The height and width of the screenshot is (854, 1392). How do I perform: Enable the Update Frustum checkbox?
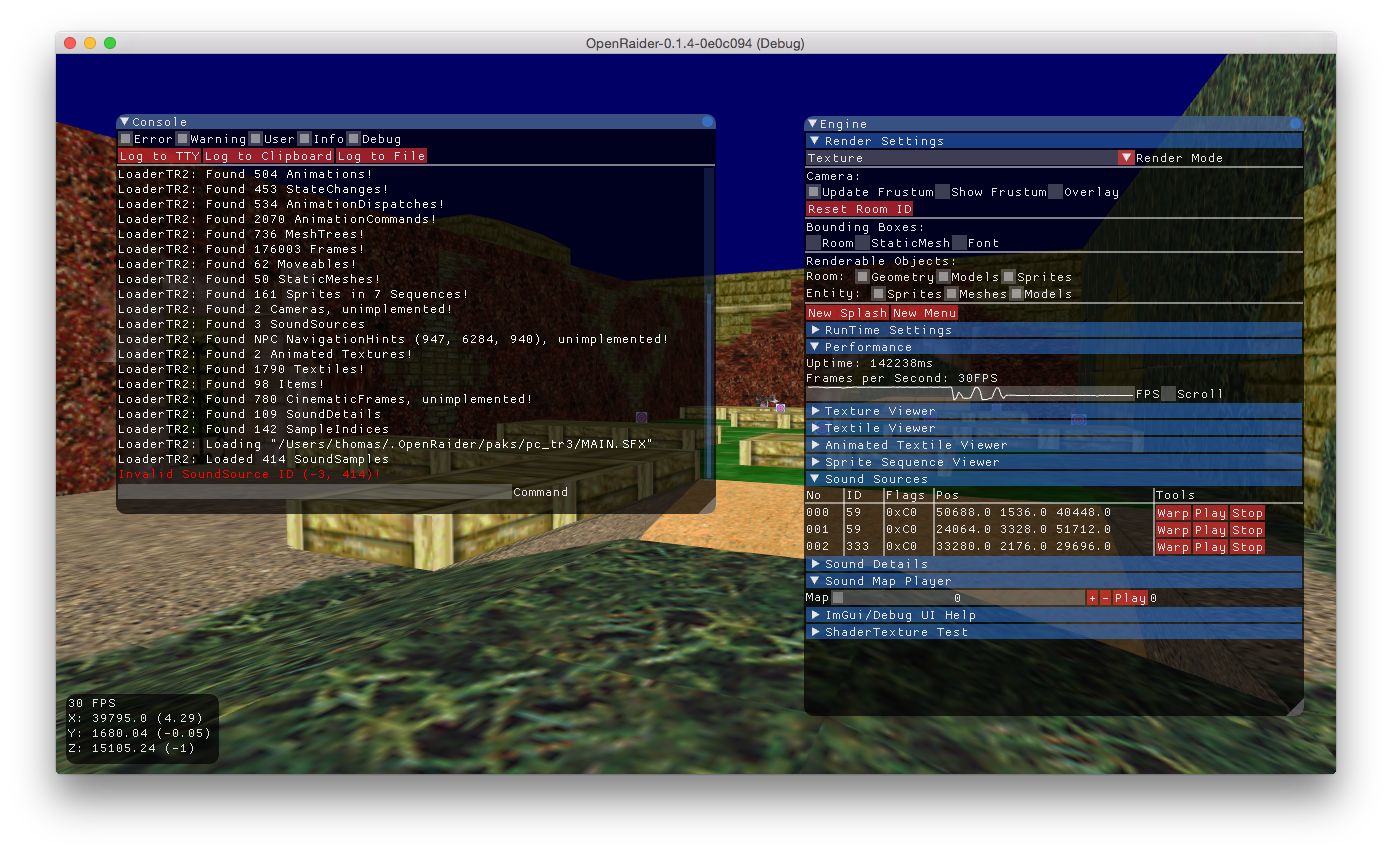pos(813,192)
